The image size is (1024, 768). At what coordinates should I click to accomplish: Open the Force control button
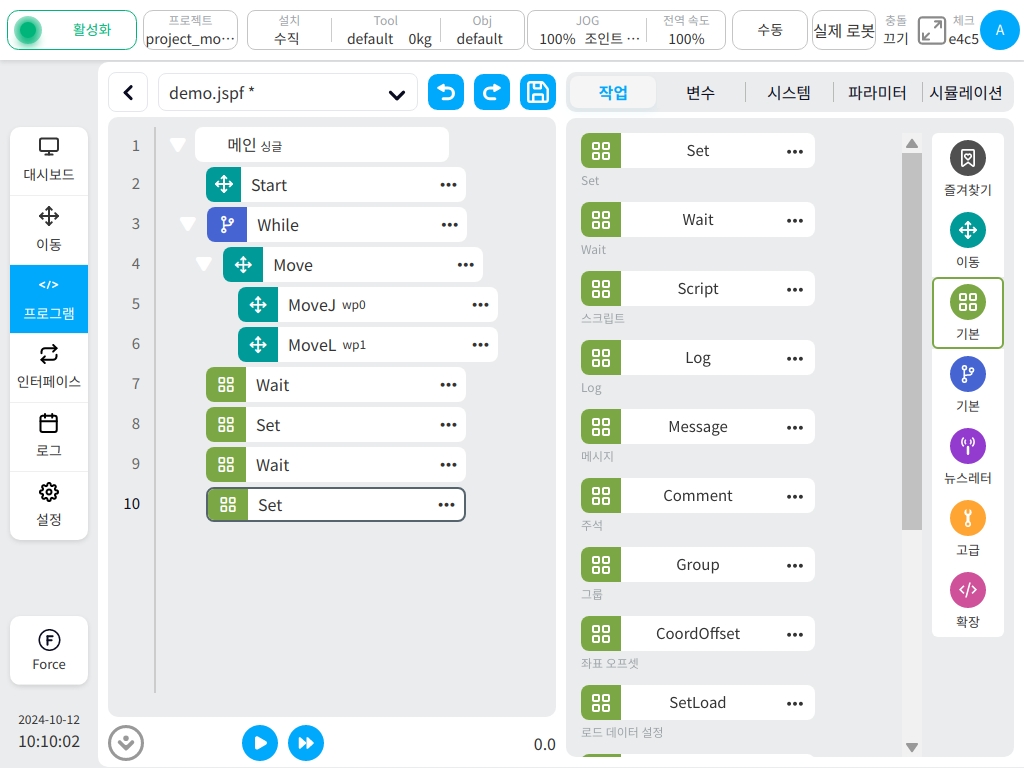pyautogui.click(x=49, y=650)
